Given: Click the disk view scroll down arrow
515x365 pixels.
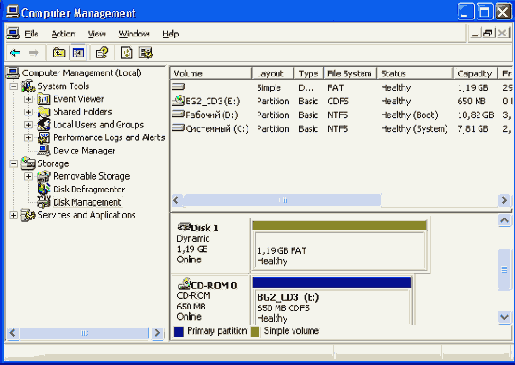Looking at the screenshot, I should (x=504, y=317).
